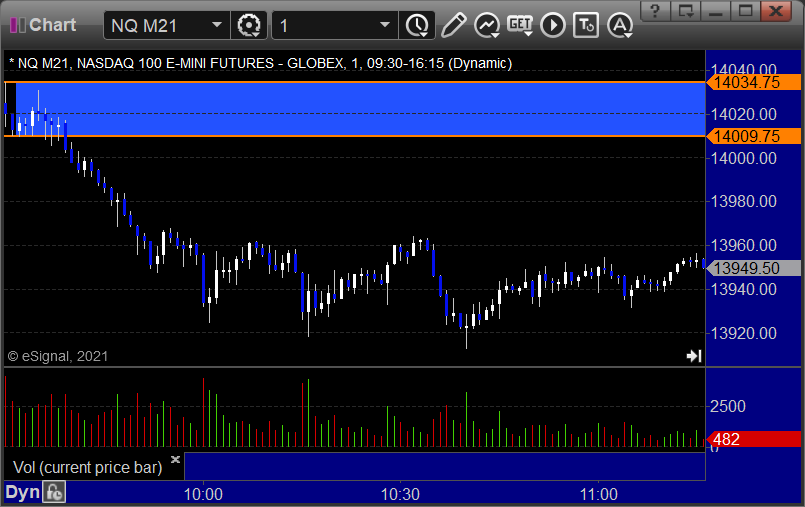805x507 pixels.
Task: Click the 14020.00 price axis label
Action: (x=743, y=114)
